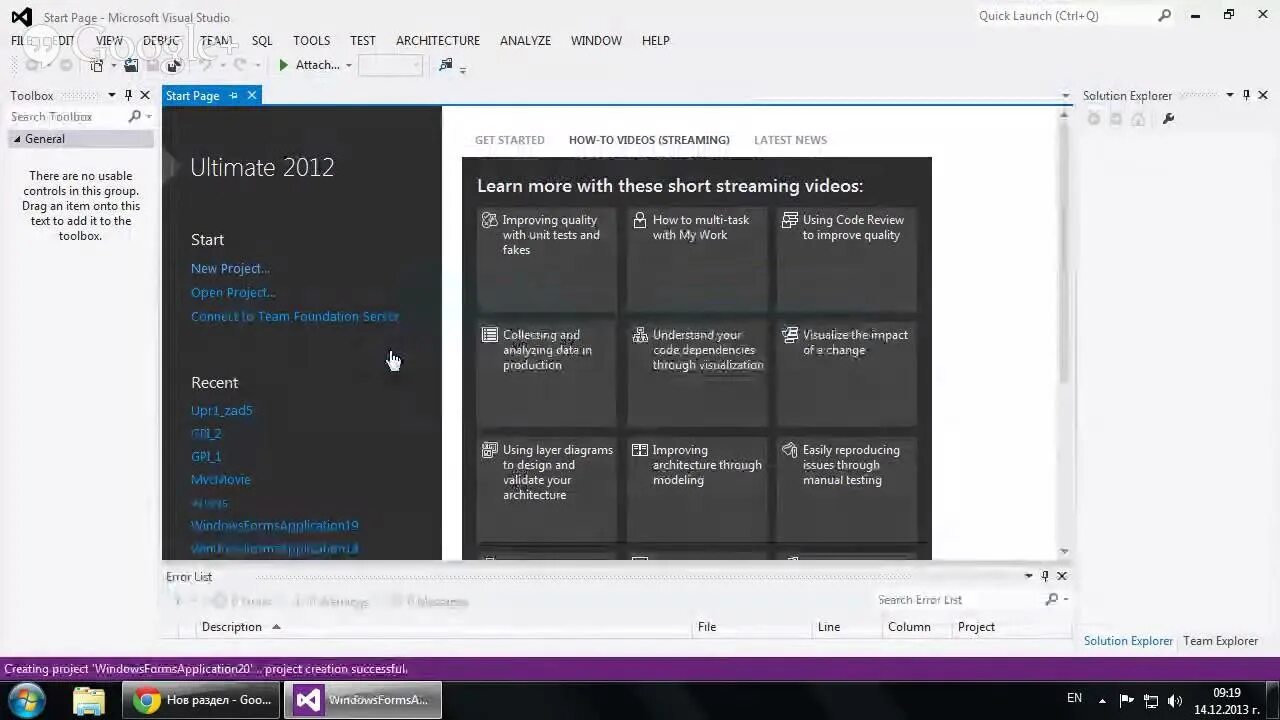Open the Toolbox window position dropdown
1280x720 pixels.
pyautogui.click(x=112, y=96)
